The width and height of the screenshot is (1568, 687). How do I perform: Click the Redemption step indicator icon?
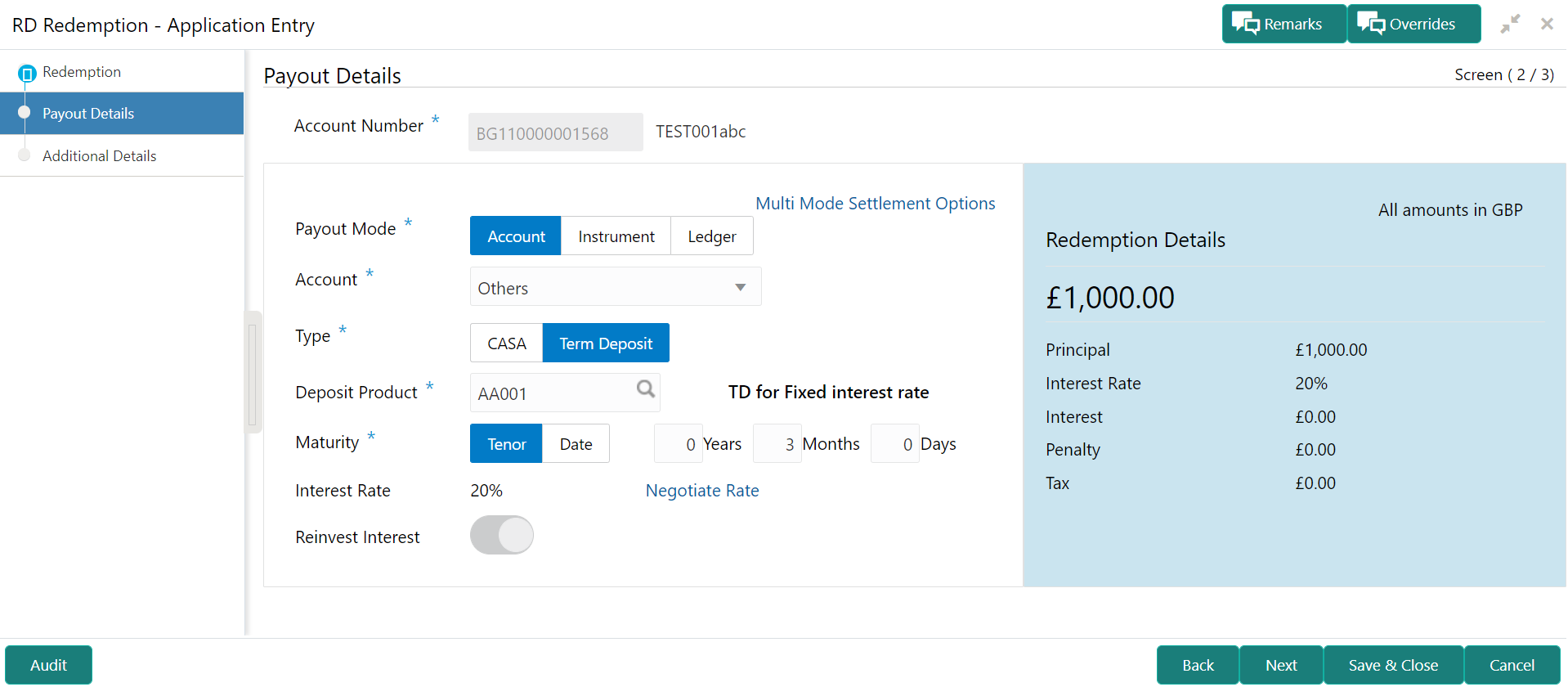[x=27, y=74]
